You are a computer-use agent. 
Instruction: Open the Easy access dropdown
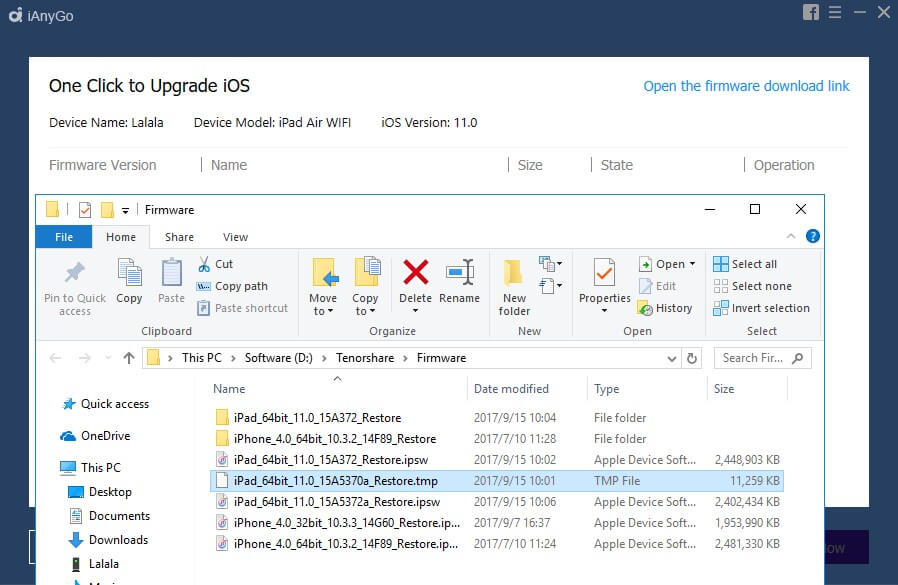coord(550,285)
